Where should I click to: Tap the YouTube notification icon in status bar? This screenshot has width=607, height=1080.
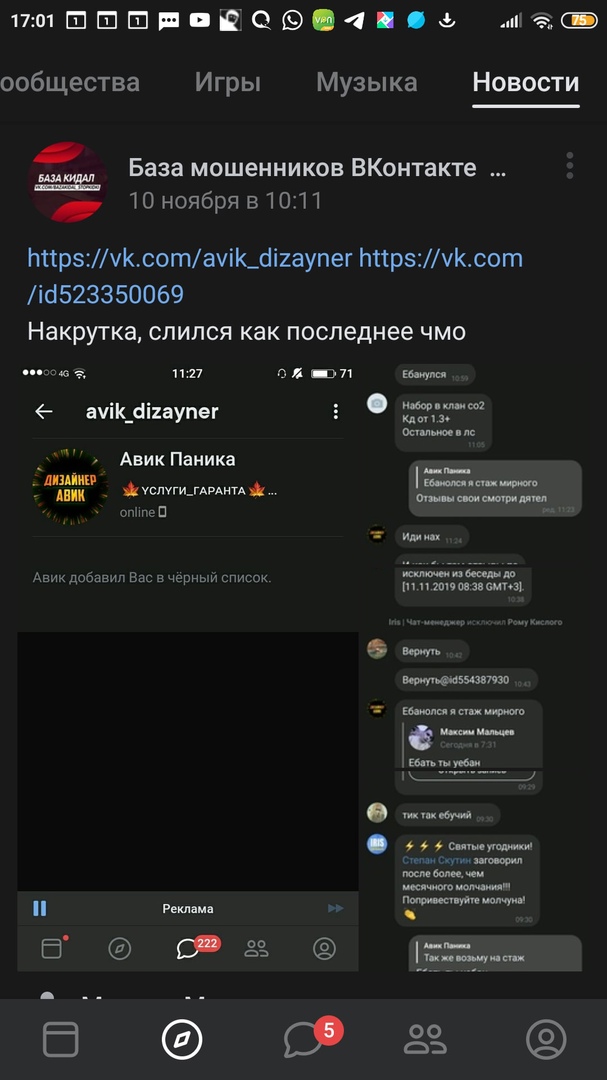click(x=199, y=21)
